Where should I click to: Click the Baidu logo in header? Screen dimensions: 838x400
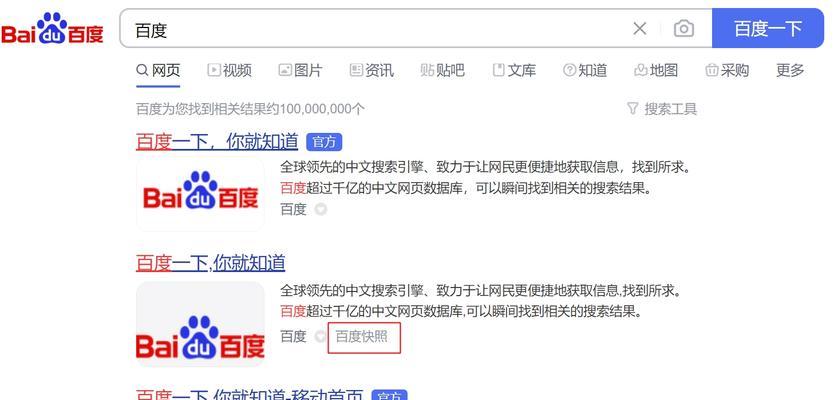click(52, 29)
